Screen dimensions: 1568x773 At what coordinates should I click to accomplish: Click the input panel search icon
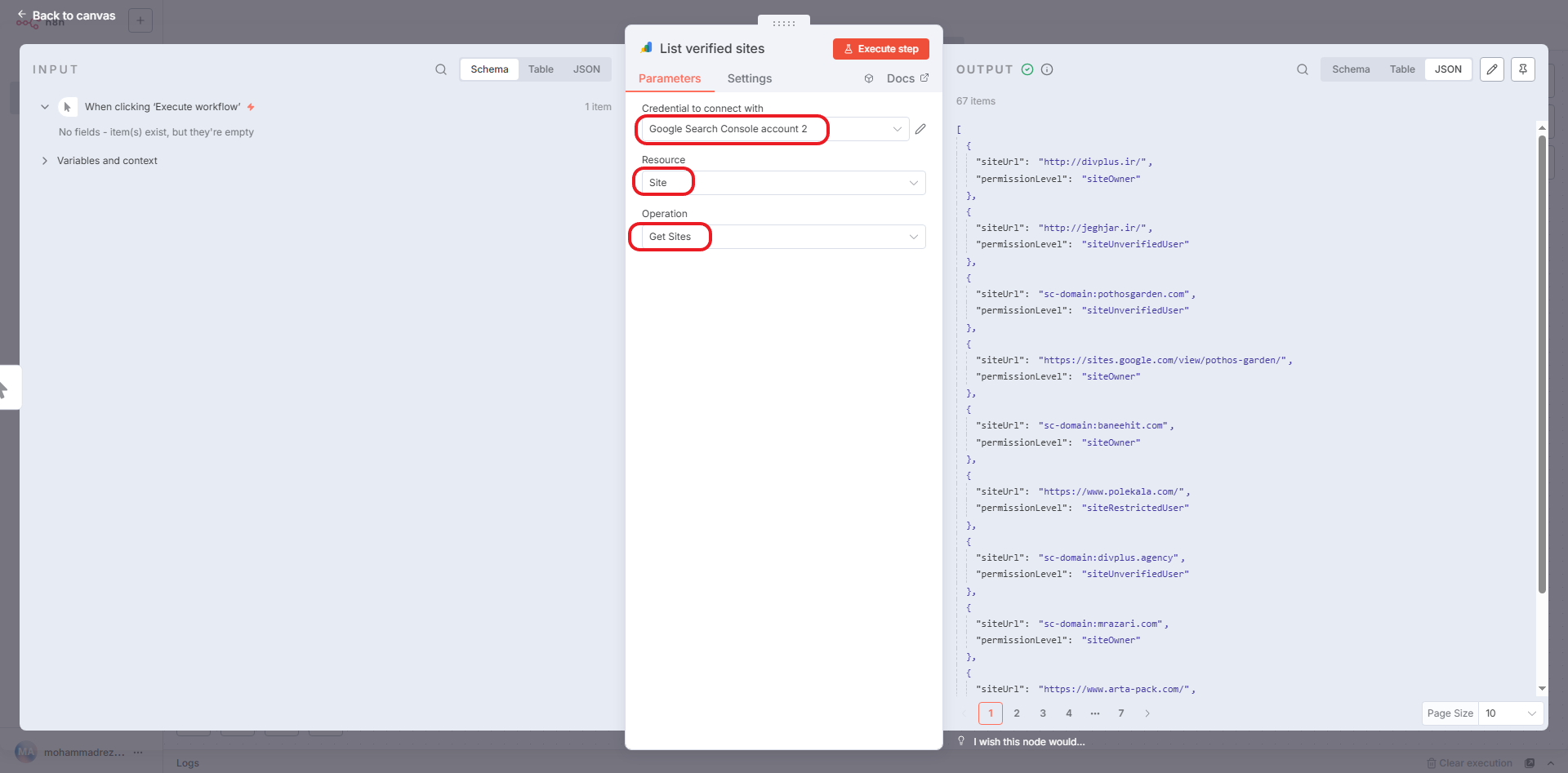(441, 69)
